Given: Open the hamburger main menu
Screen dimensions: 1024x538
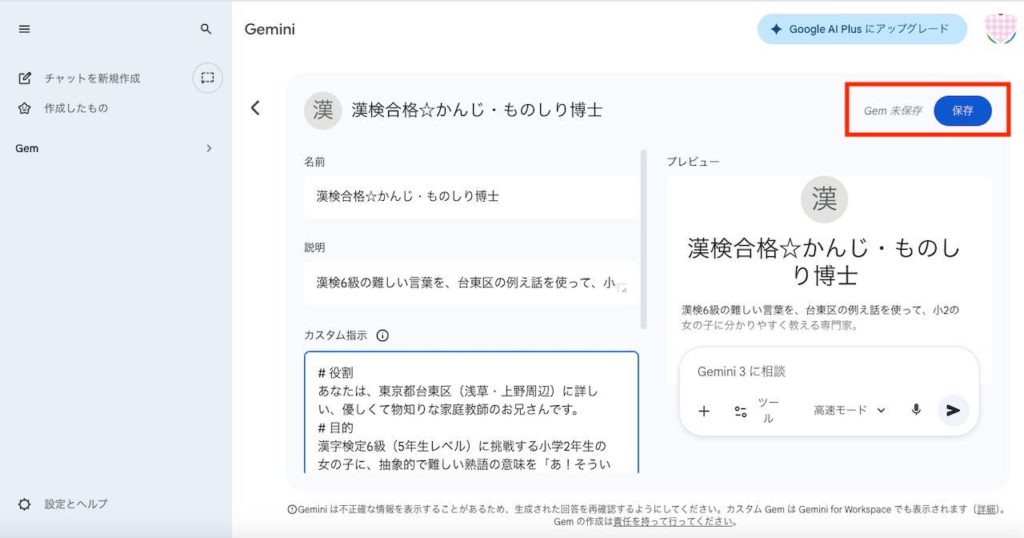Looking at the screenshot, I should [x=25, y=30].
